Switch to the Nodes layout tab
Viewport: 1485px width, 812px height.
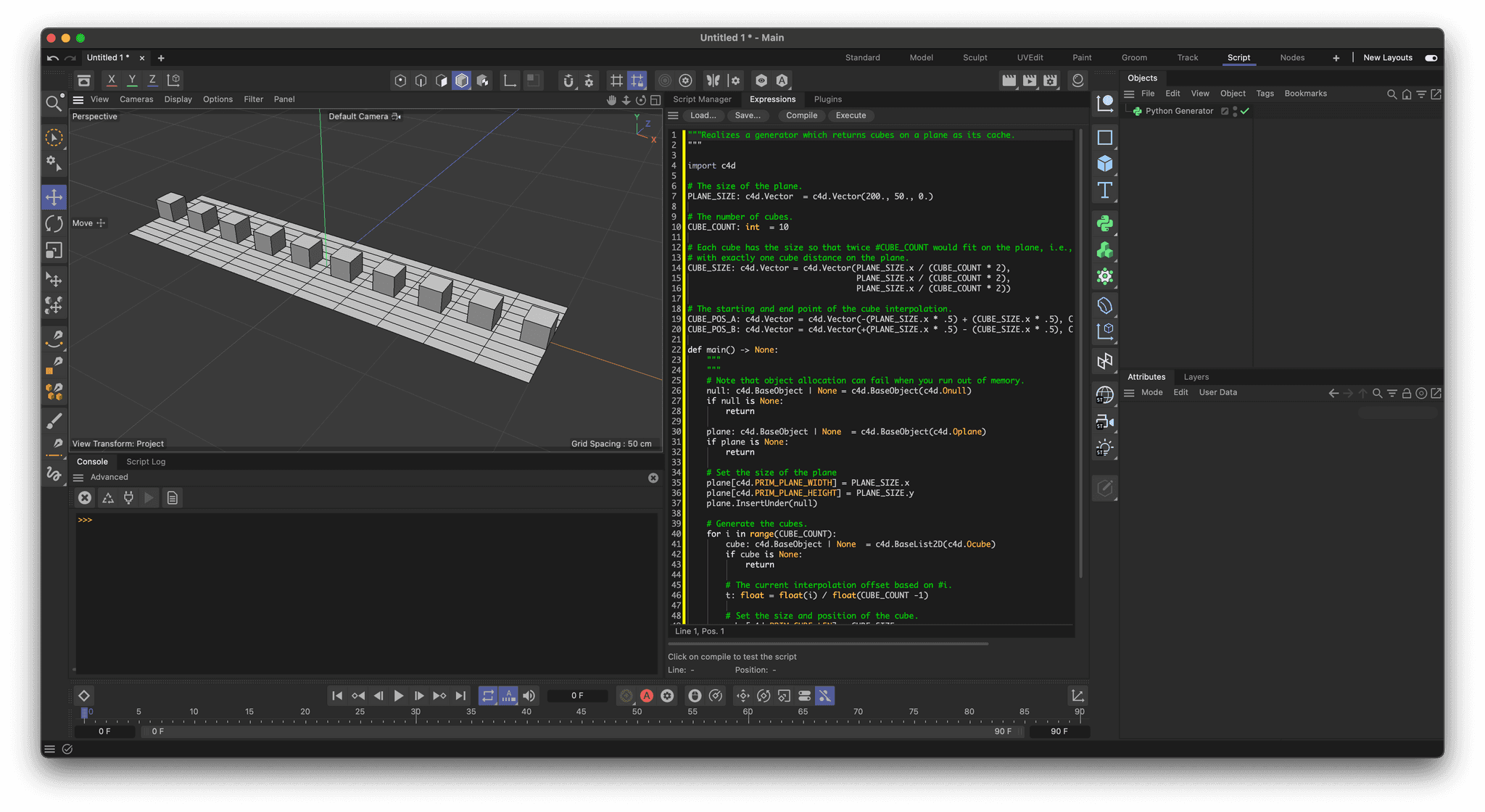(1291, 57)
